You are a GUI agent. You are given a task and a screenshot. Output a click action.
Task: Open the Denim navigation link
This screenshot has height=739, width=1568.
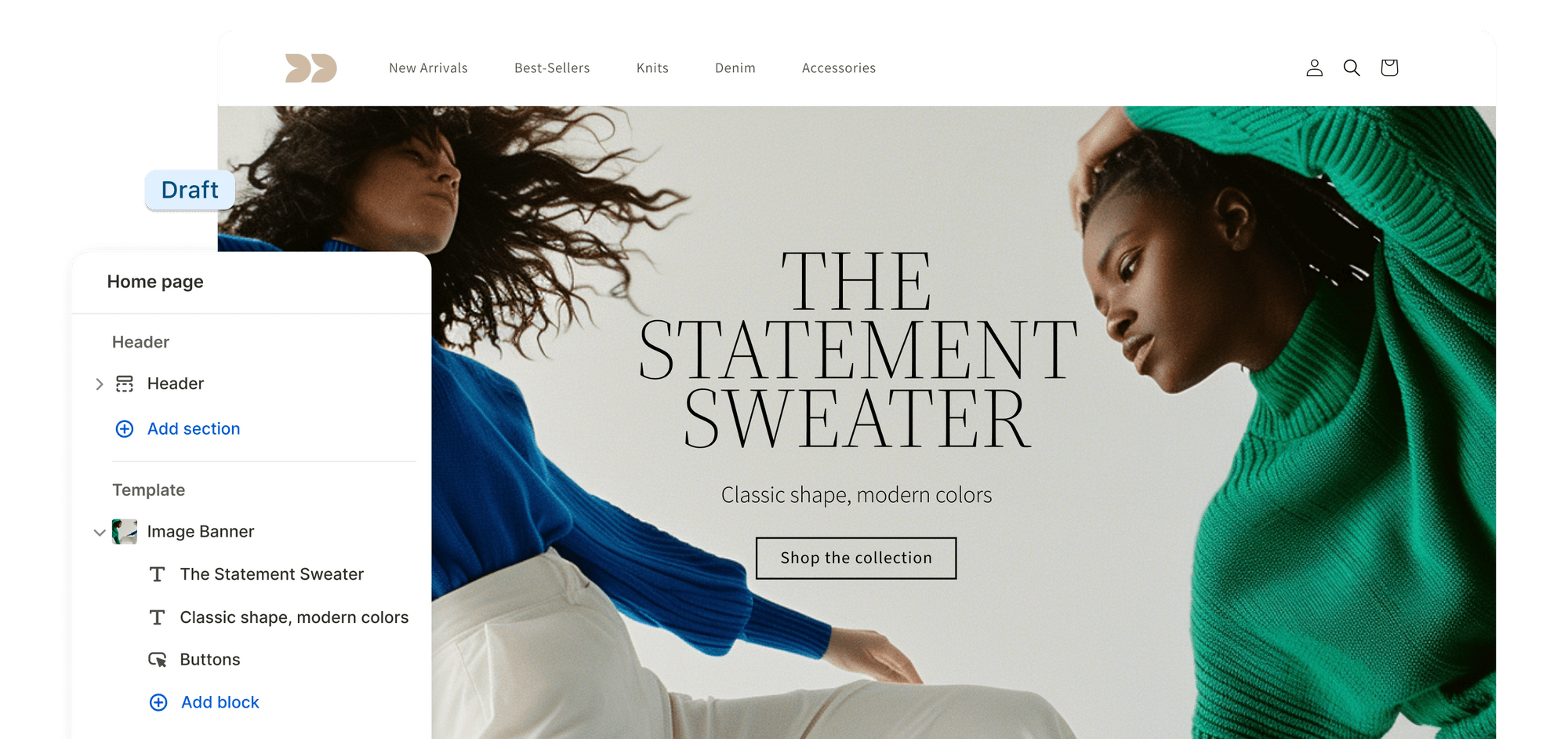[735, 68]
